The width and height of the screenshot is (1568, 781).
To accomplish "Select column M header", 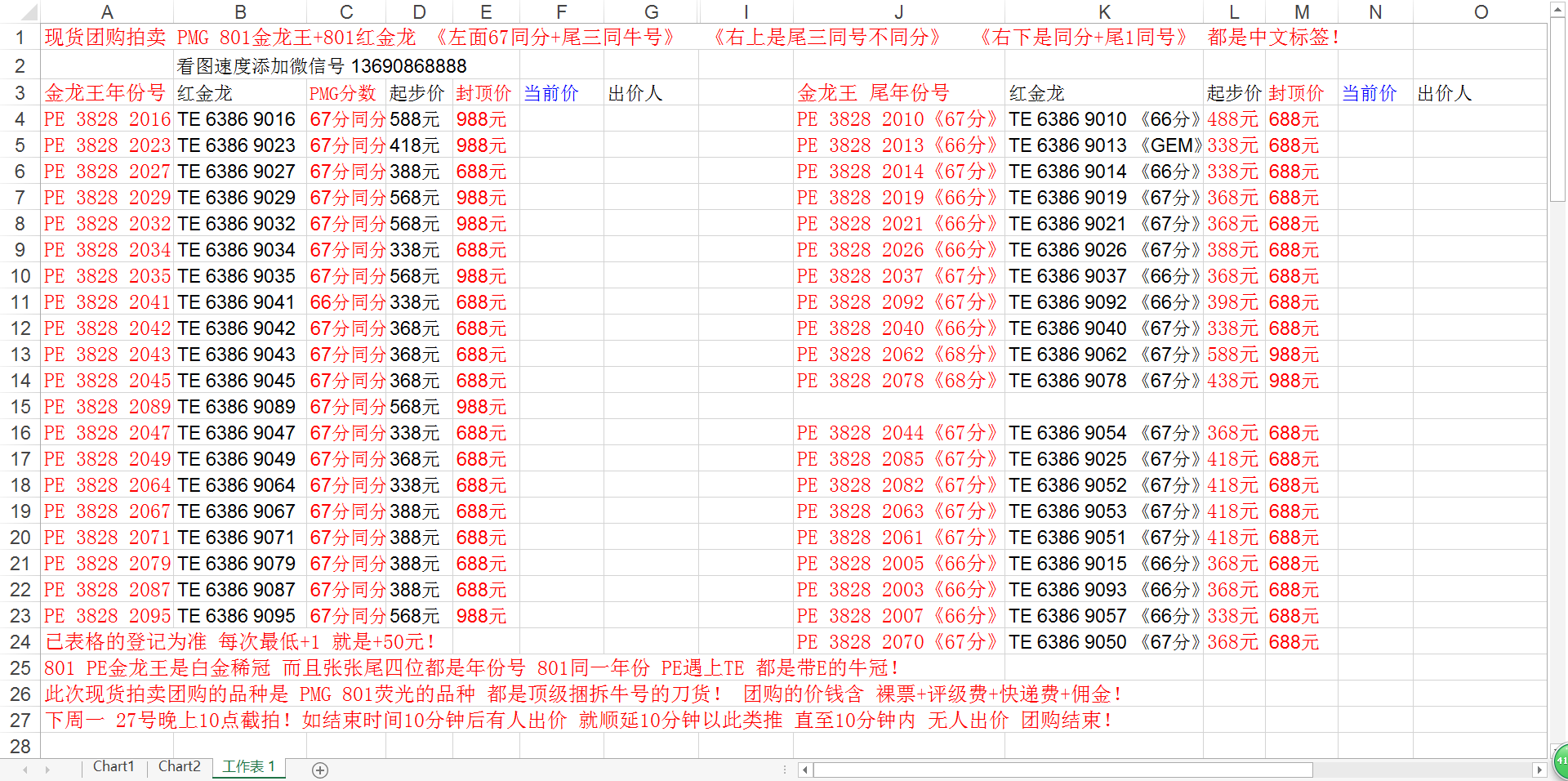I will tap(1302, 12).
